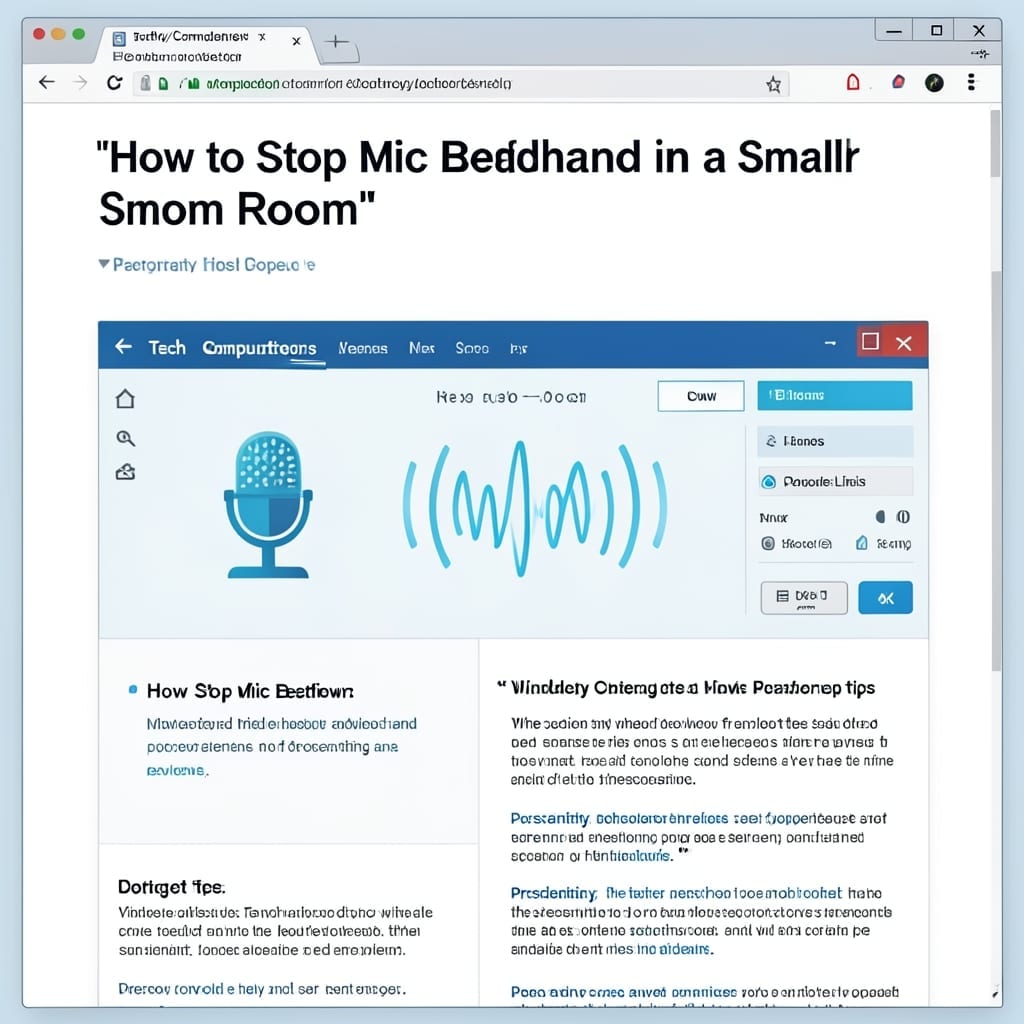Select the Tech tab in the app header
The width and height of the screenshot is (1024, 1024).
point(167,347)
